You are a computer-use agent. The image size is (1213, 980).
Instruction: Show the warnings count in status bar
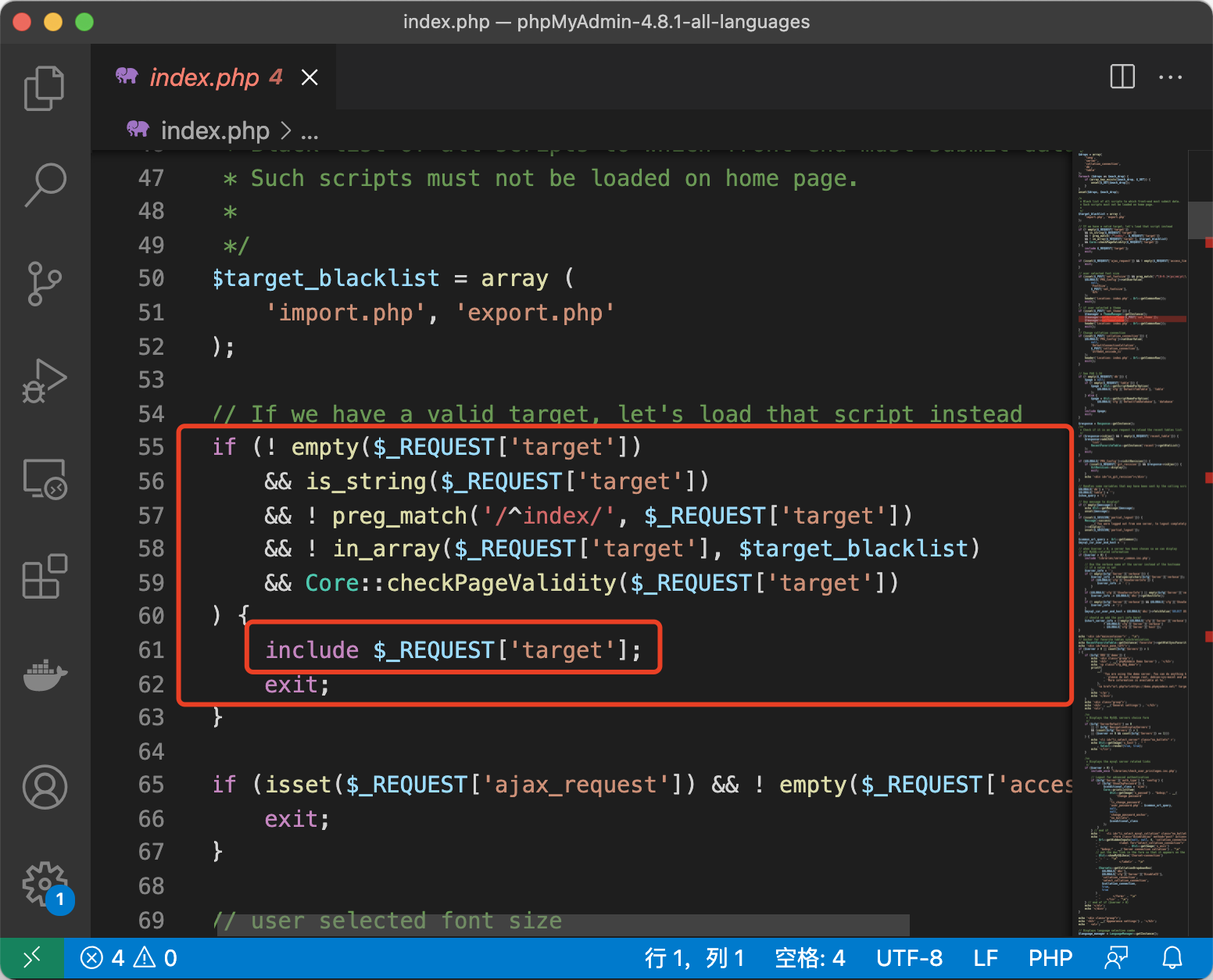click(x=156, y=958)
